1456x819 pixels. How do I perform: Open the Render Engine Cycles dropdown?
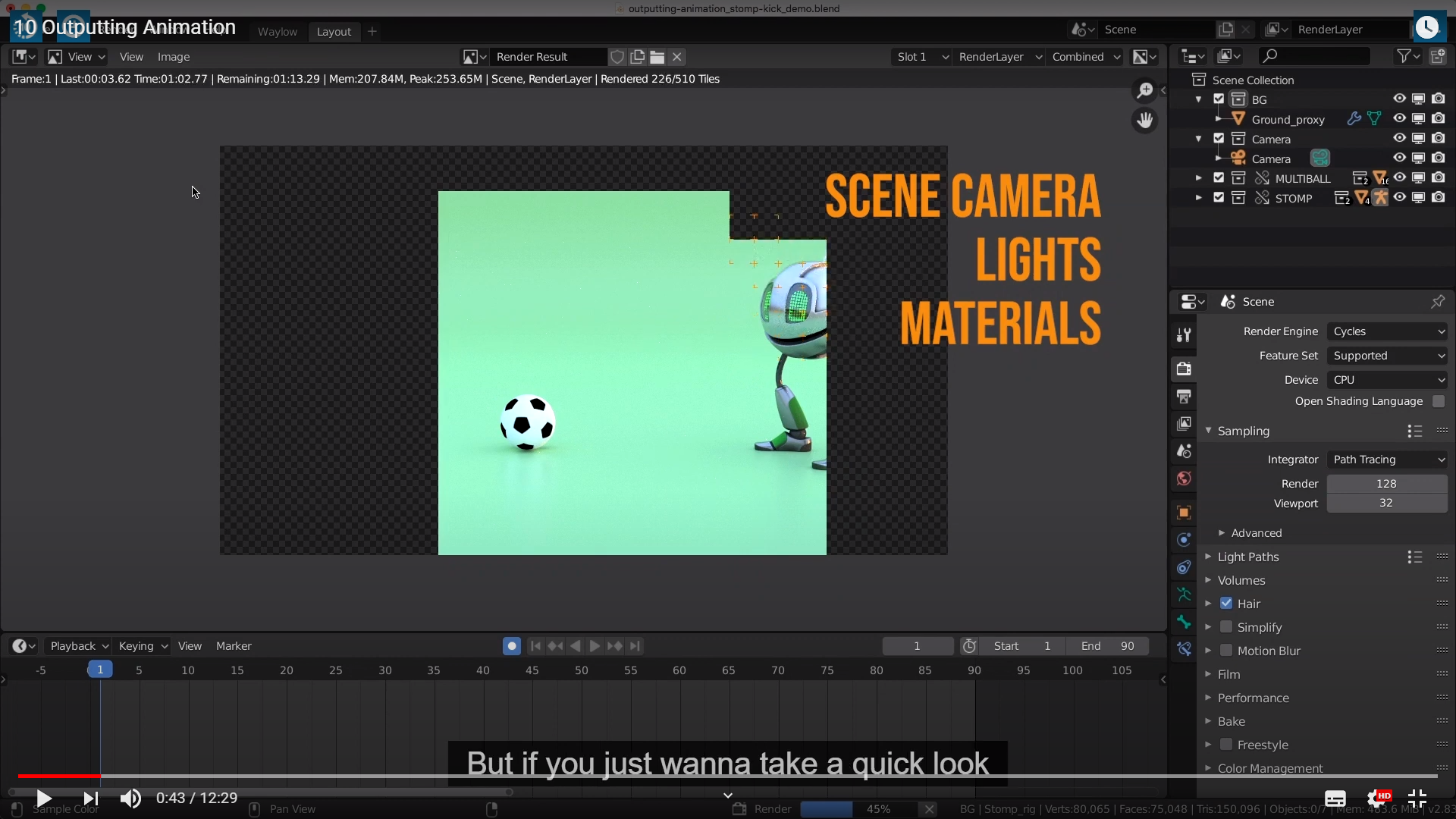point(1387,331)
